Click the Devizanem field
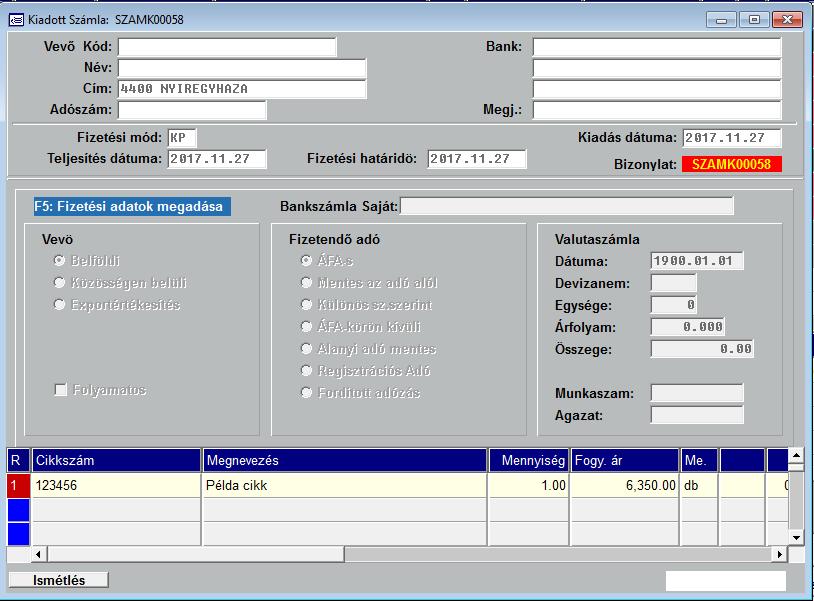Screen dimensions: 814x601 click(673, 283)
